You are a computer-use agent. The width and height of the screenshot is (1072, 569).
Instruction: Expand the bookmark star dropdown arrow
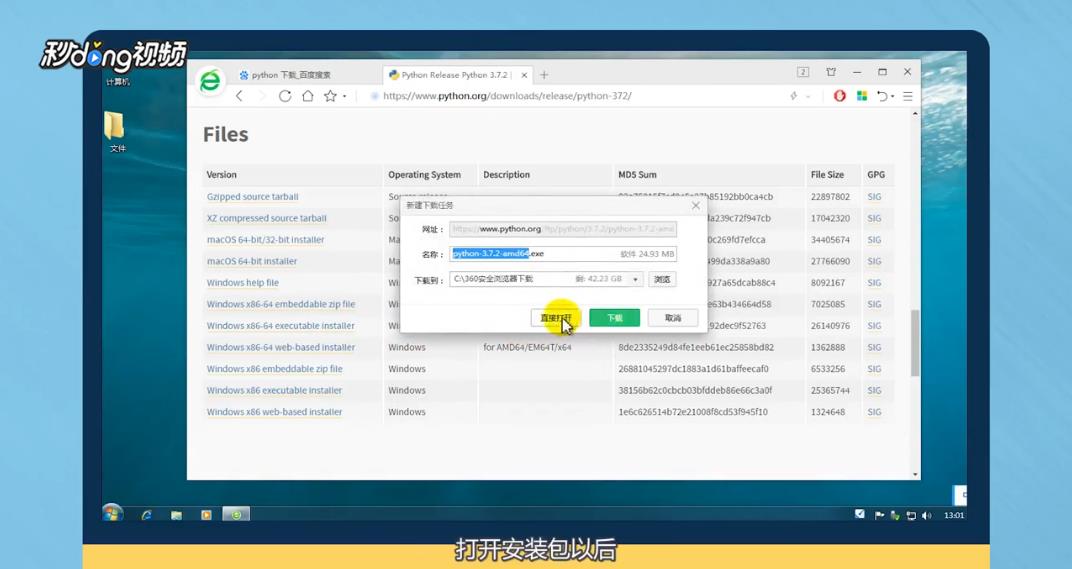(x=345, y=97)
